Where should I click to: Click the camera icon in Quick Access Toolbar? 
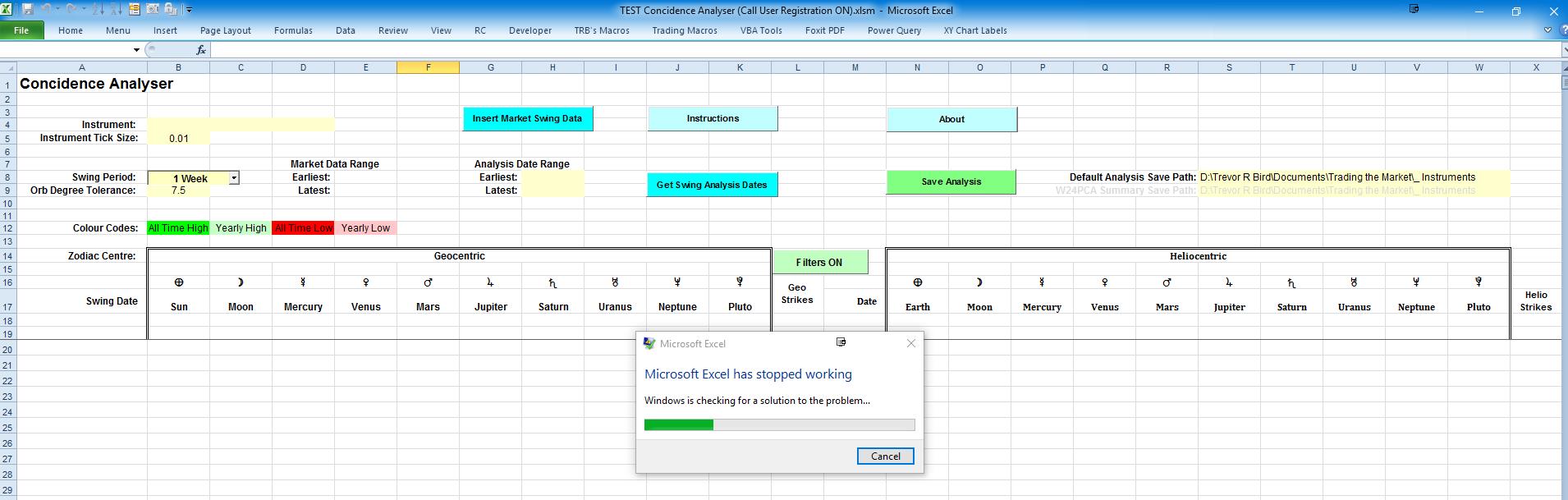pos(153,10)
